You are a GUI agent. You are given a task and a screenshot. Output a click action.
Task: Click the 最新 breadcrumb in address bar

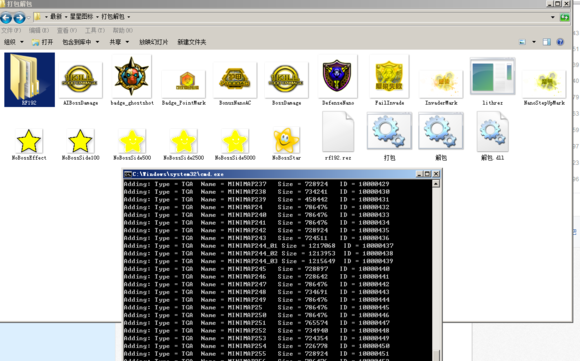tap(56, 17)
